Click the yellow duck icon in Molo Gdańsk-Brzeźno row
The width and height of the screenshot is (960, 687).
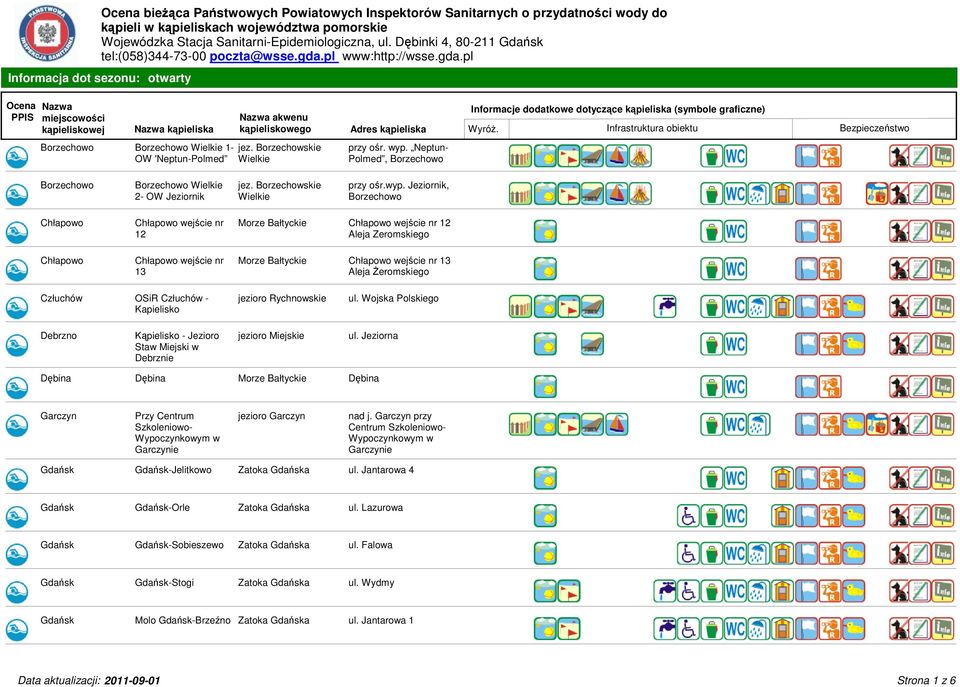click(853, 628)
